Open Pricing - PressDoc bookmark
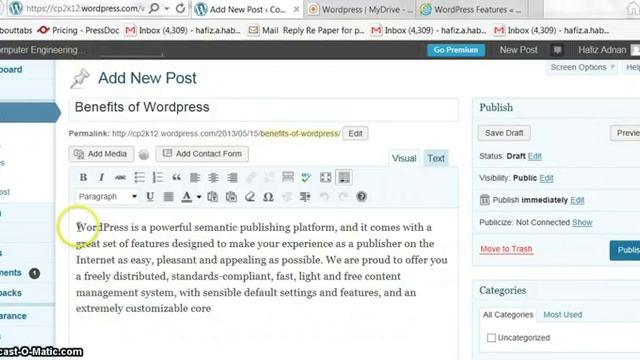640x360 pixels. 78,30
